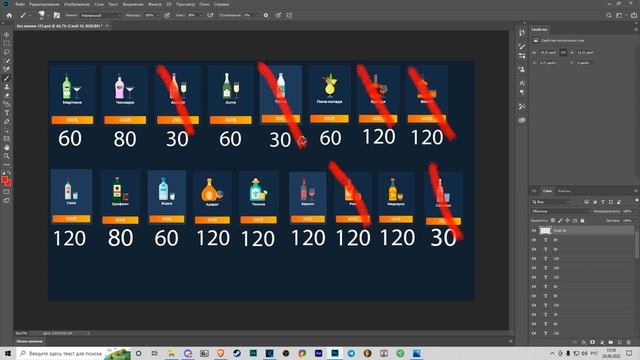Select the Rectangle shape tool

point(7,139)
